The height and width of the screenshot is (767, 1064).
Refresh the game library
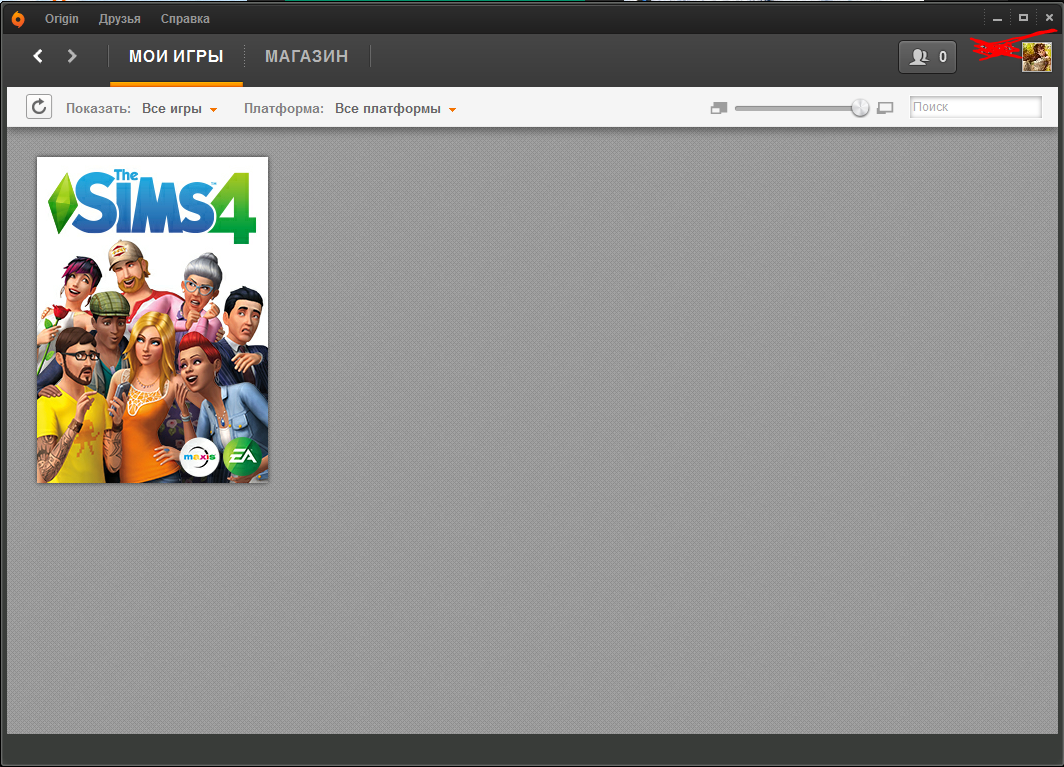(39, 107)
